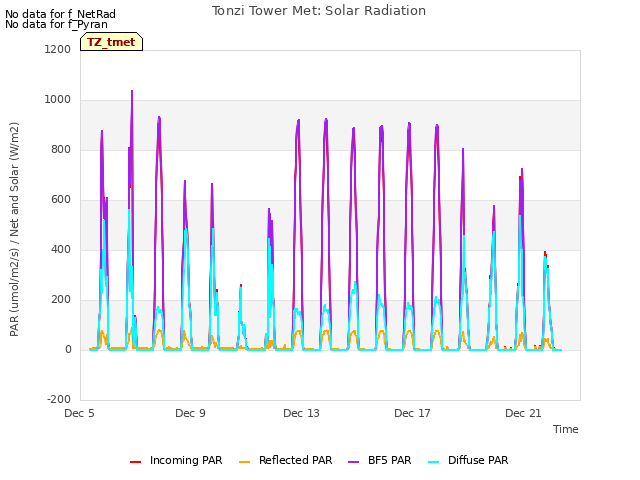Click the 1000 y-axis tick label
This screenshot has height=480, width=640.
pos(58,99)
